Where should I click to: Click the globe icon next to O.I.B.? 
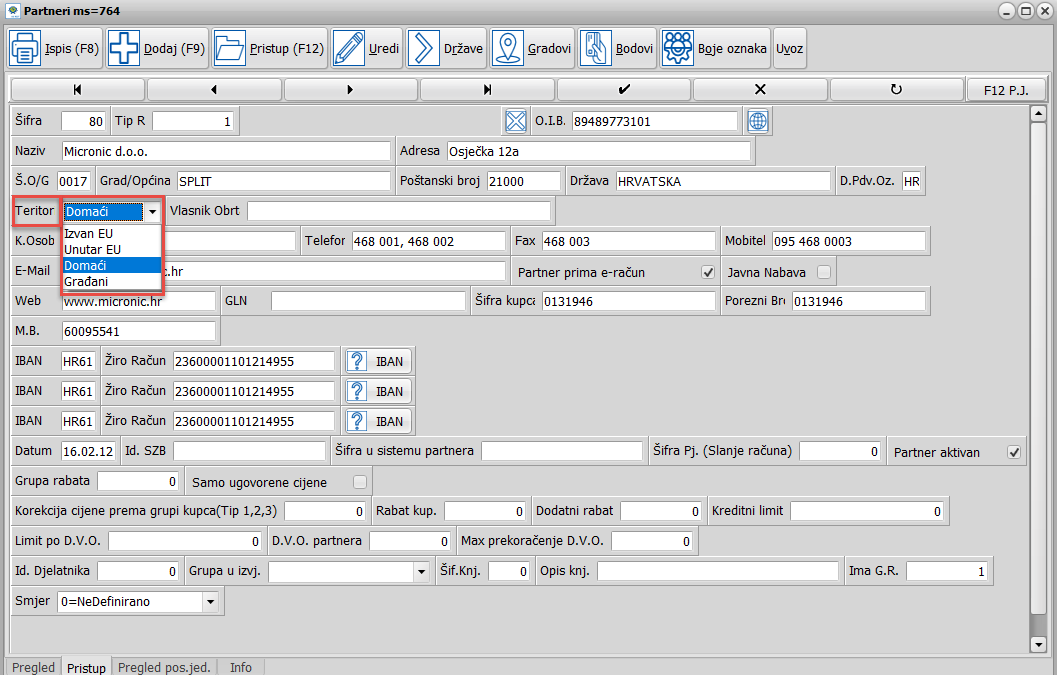[x=758, y=121]
